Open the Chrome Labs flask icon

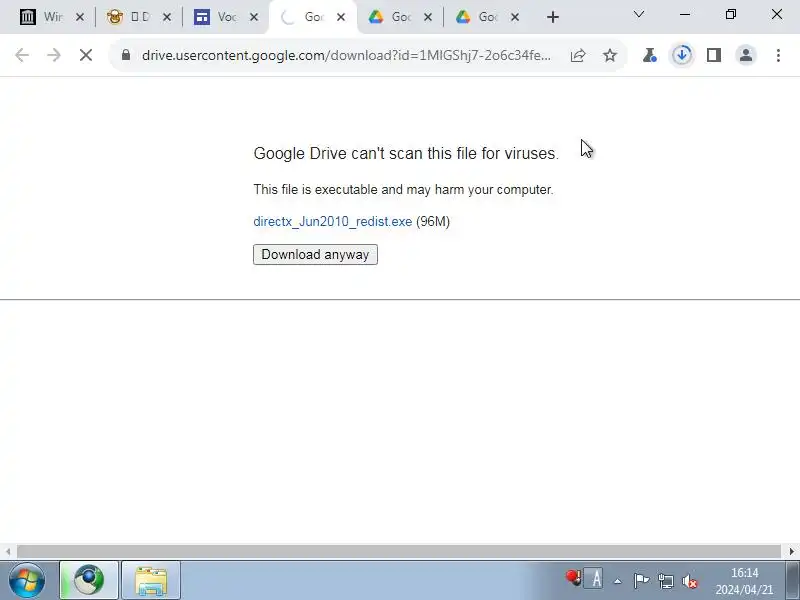pyautogui.click(x=649, y=55)
